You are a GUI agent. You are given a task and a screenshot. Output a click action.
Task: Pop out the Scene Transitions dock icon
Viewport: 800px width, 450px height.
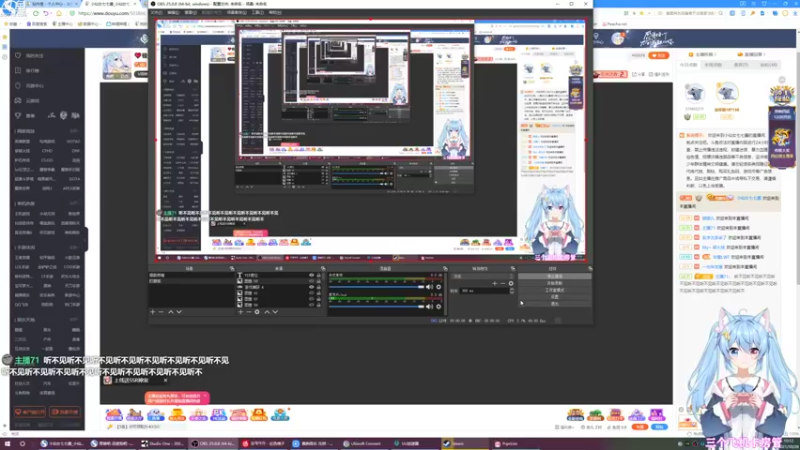pyautogui.click(x=513, y=268)
